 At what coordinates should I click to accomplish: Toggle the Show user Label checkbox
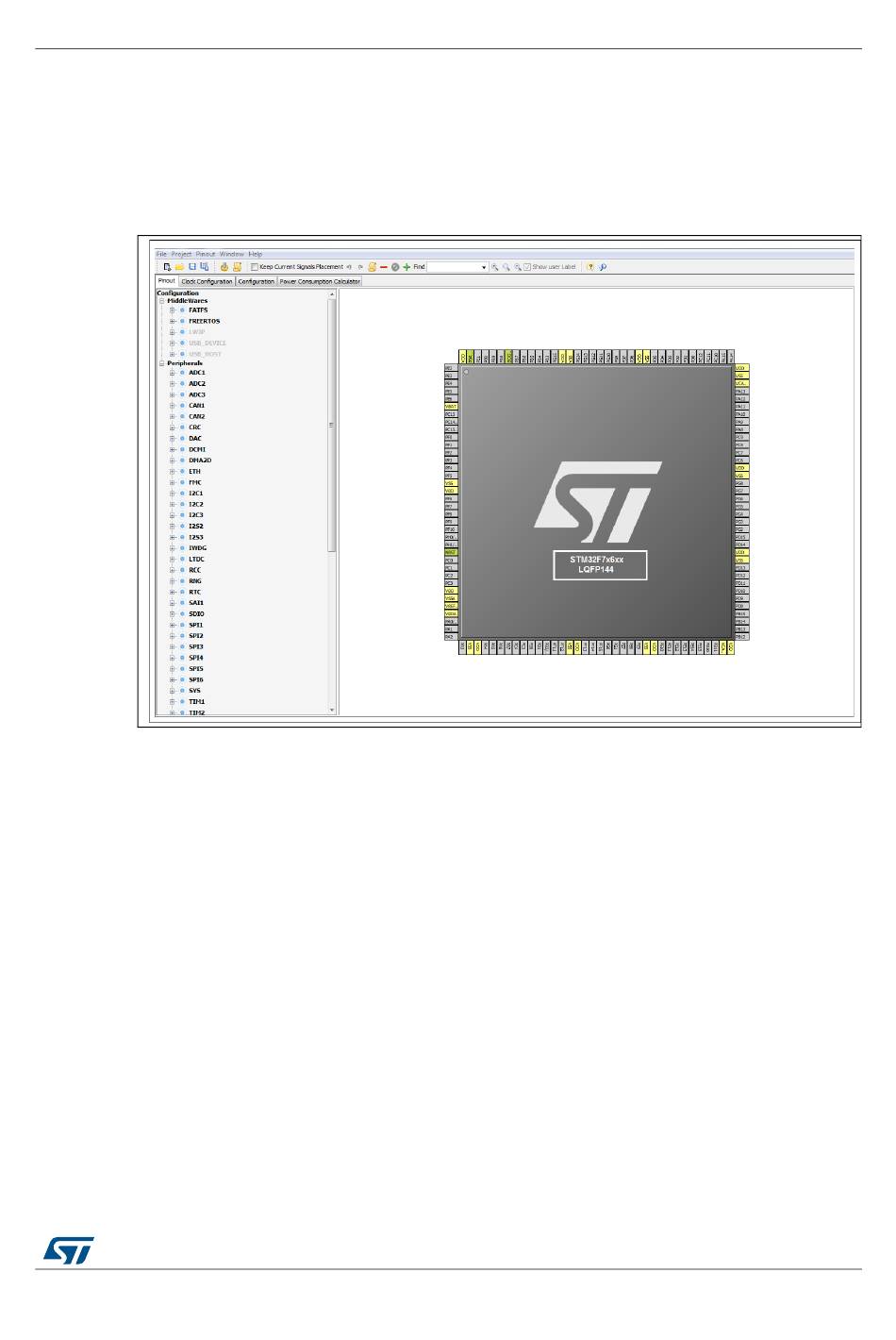[x=527, y=267]
